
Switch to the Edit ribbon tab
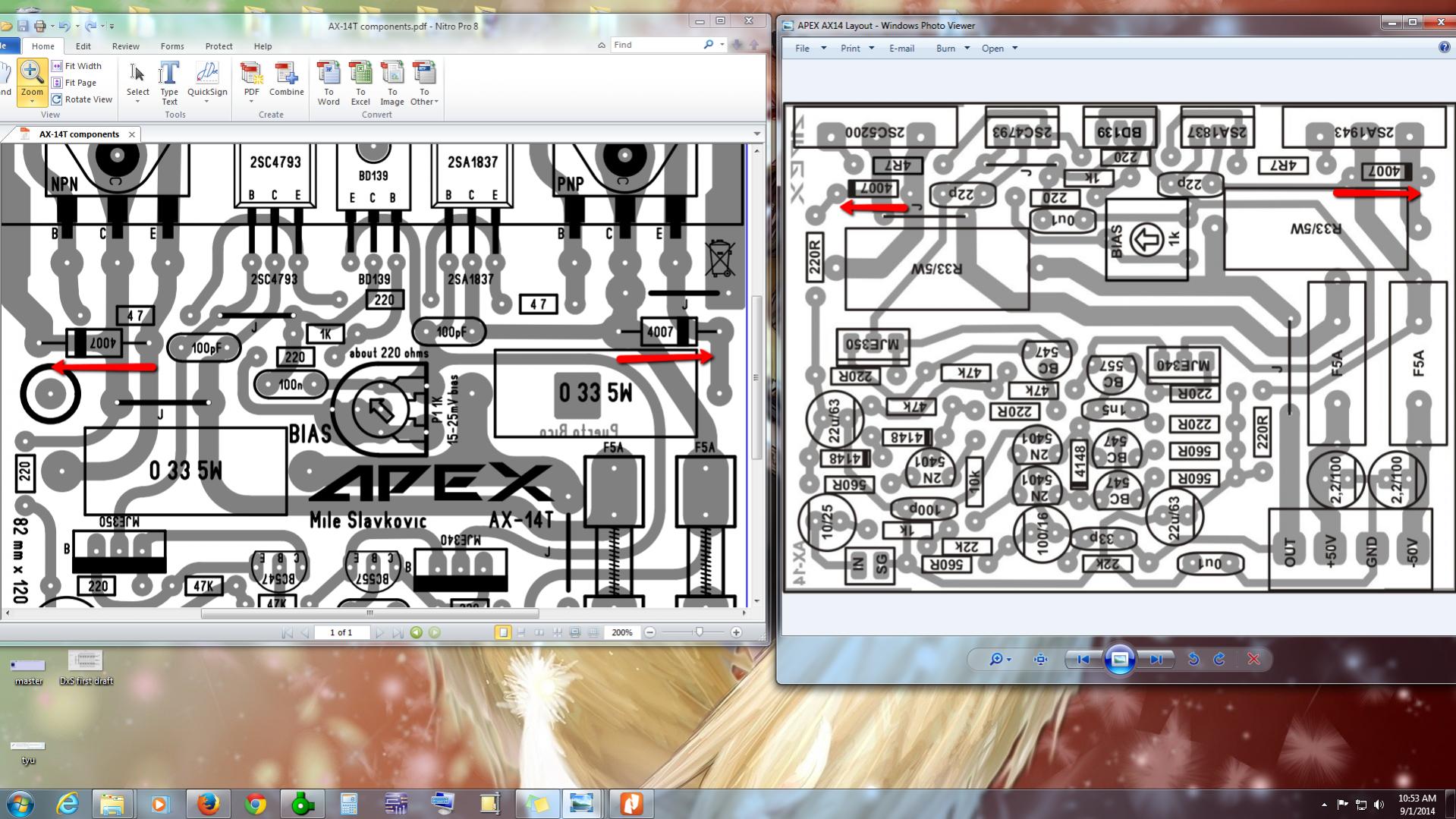83,46
